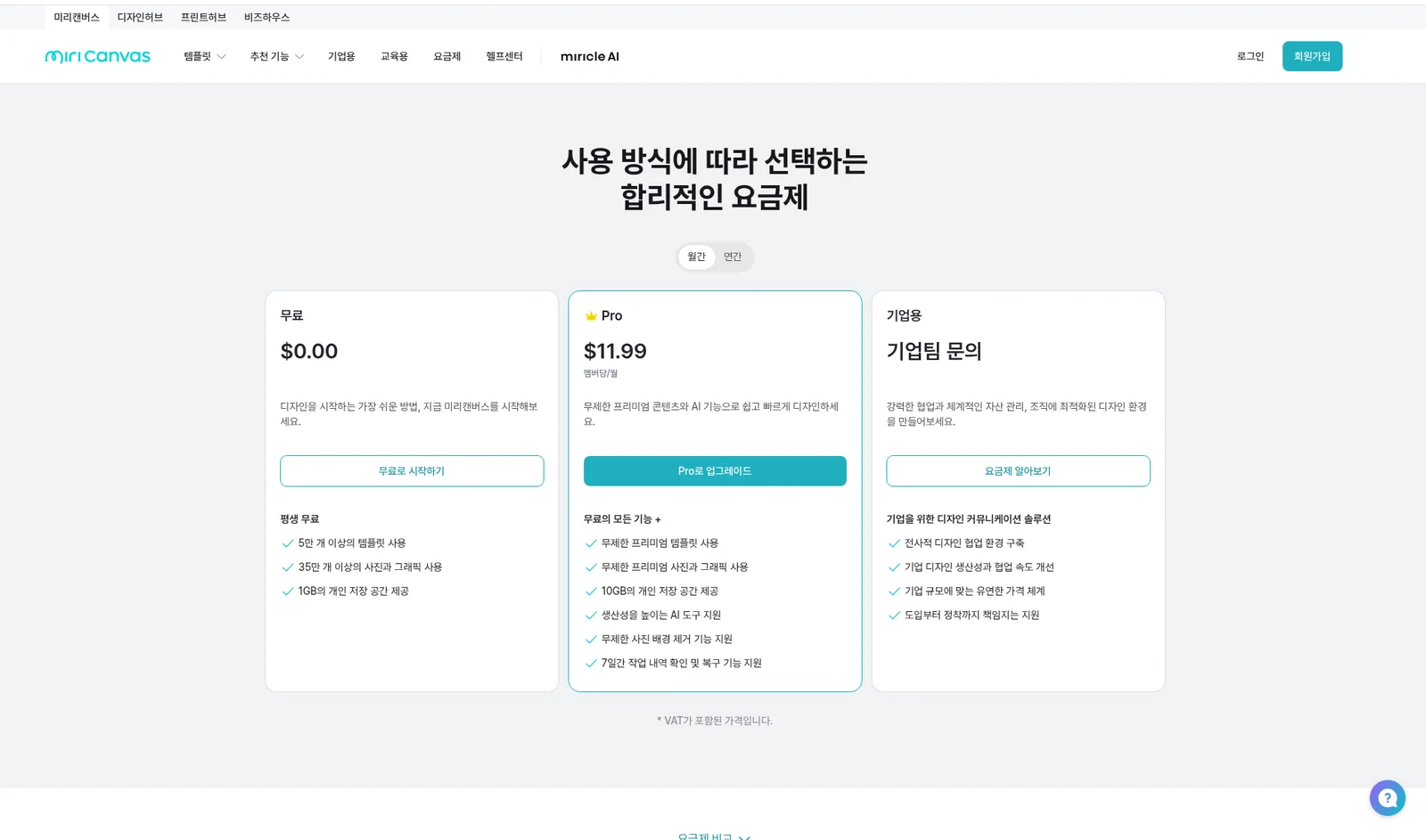Open the help chat bubble icon
The height and width of the screenshot is (840, 1426).
pos(1387,798)
